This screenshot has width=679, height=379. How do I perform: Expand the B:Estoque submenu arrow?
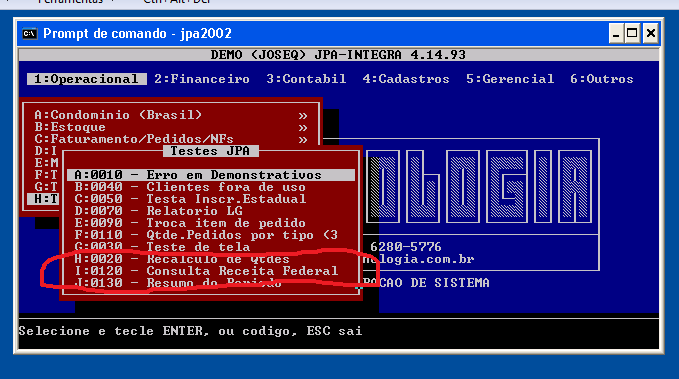[303, 128]
